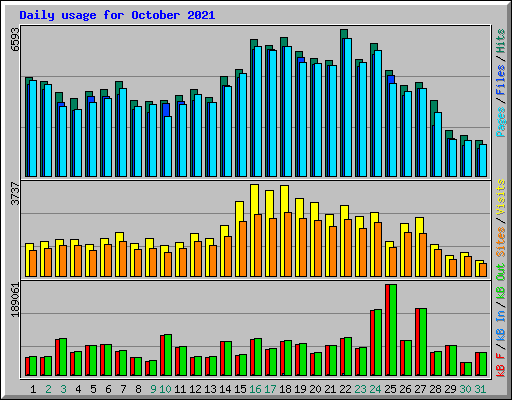This screenshot has width=512, height=400.
Task: Click the cyan pages bar for day 16
Action: pos(258,111)
